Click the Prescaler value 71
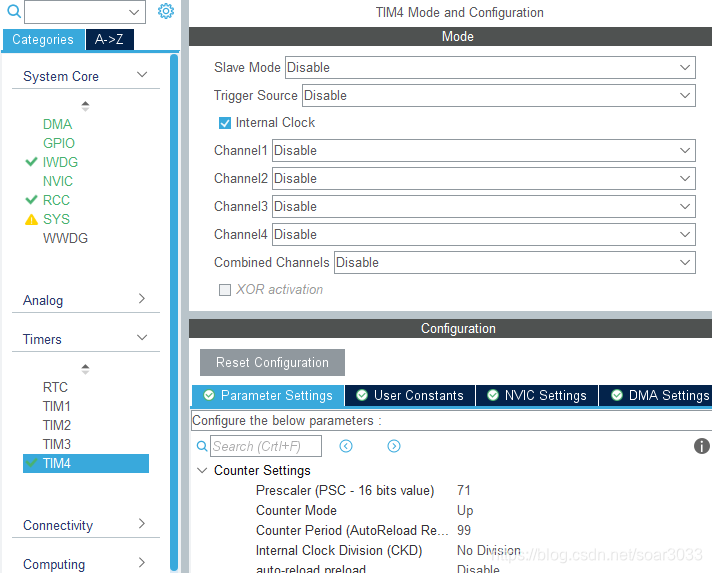The width and height of the screenshot is (712, 573). coord(464,490)
